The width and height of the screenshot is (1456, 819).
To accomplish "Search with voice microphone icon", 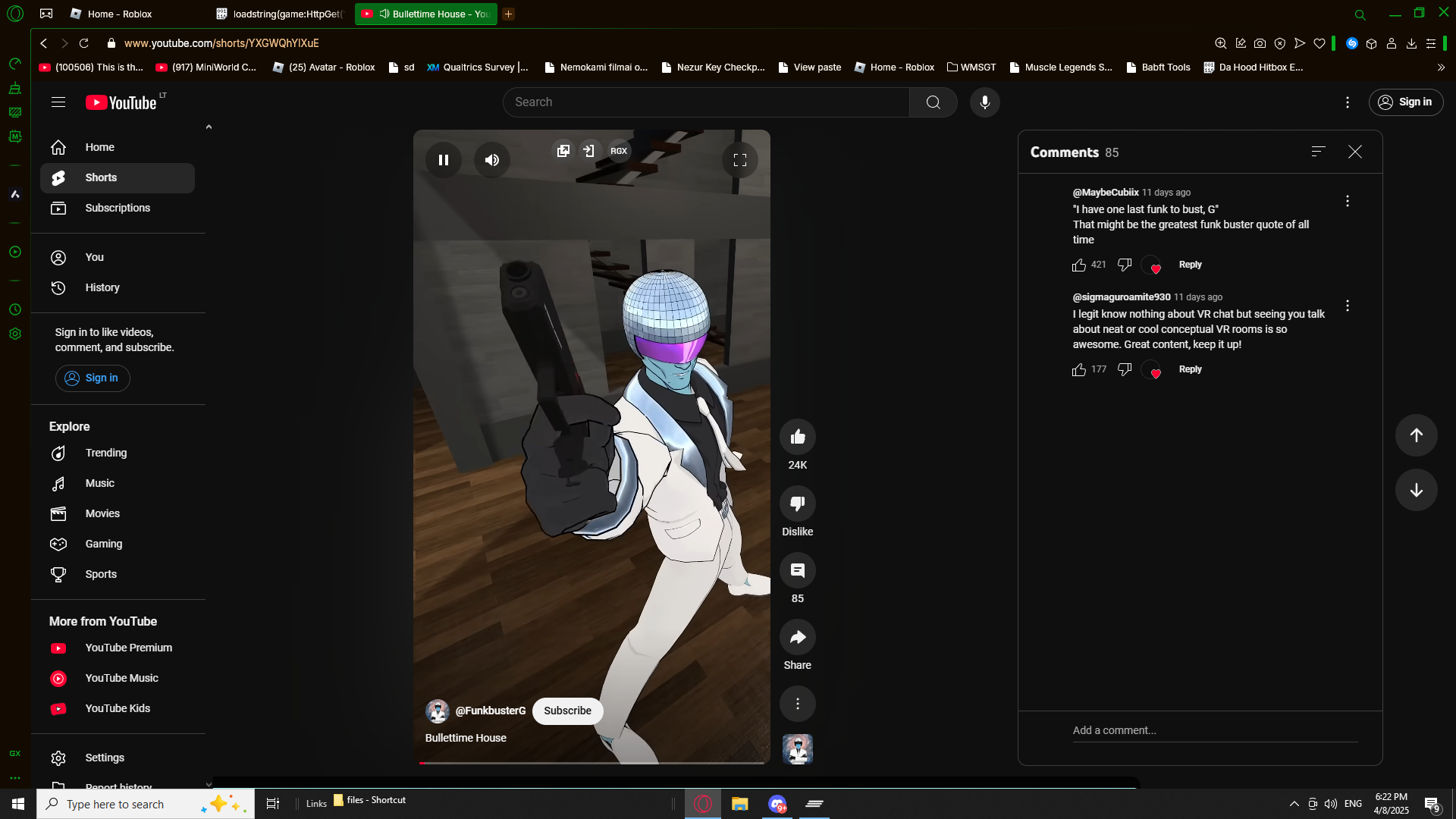I will click(984, 102).
